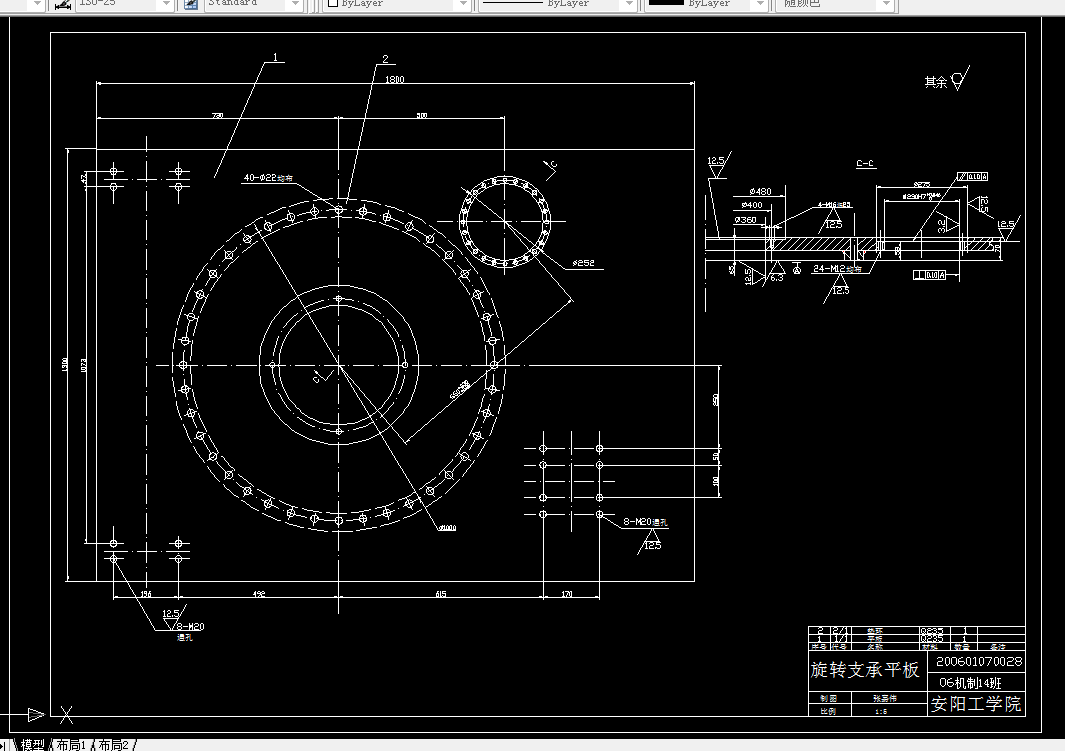Select the ø1000 bolt circle diameter label

pos(447,528)
